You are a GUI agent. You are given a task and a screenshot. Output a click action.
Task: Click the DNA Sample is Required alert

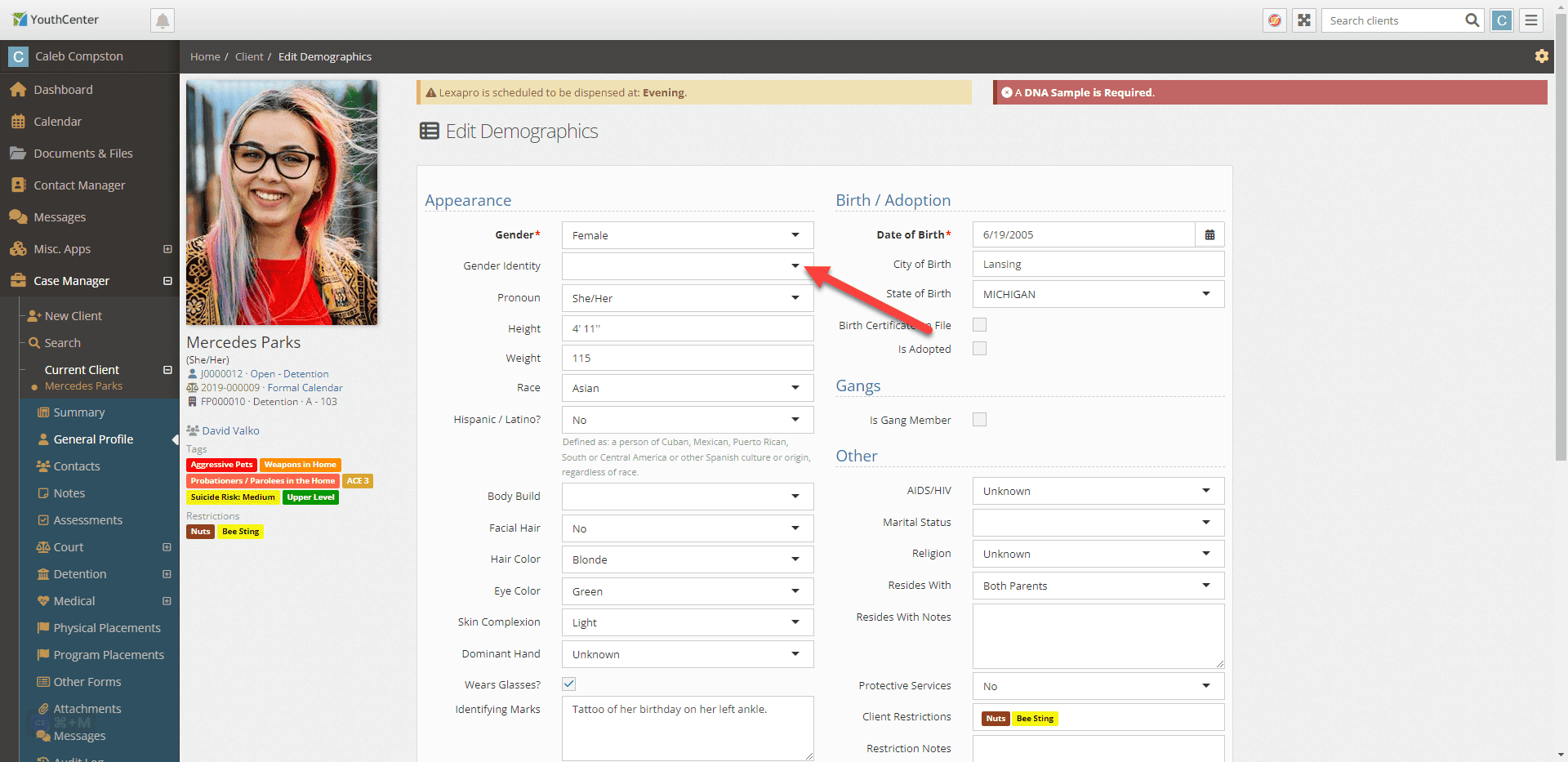1270,92
